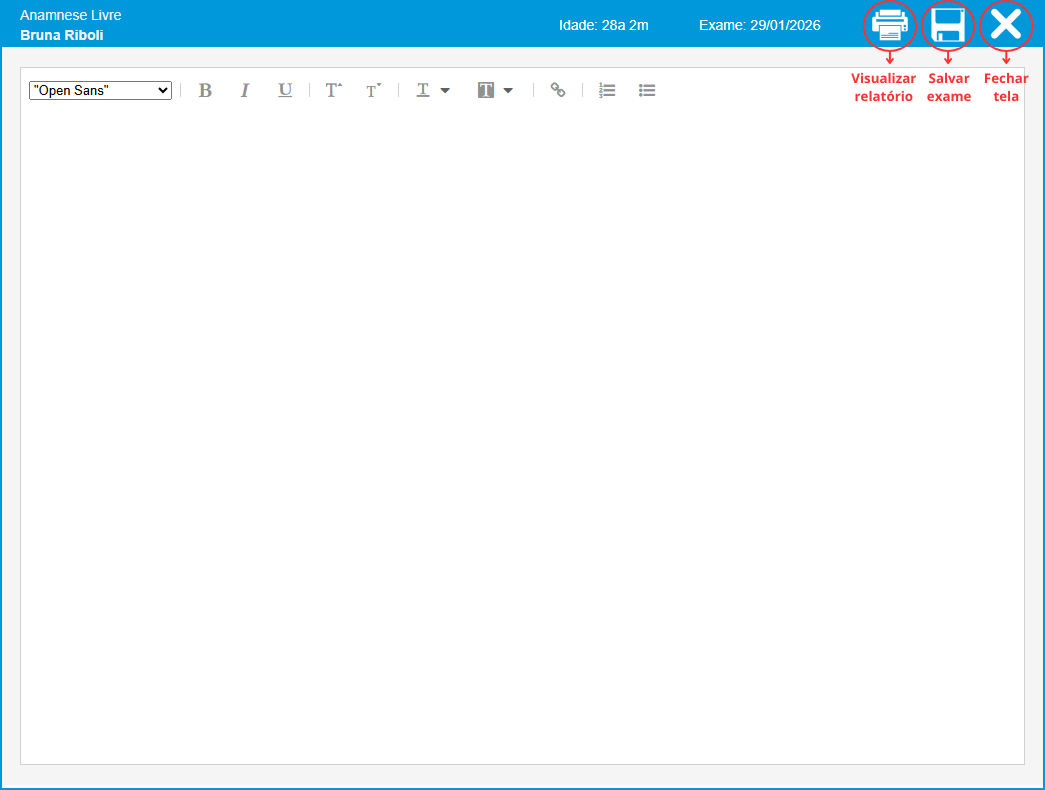Close the screen using the X icon
This screenshot has width=1045, height=790.
(x=1005, y=25)
